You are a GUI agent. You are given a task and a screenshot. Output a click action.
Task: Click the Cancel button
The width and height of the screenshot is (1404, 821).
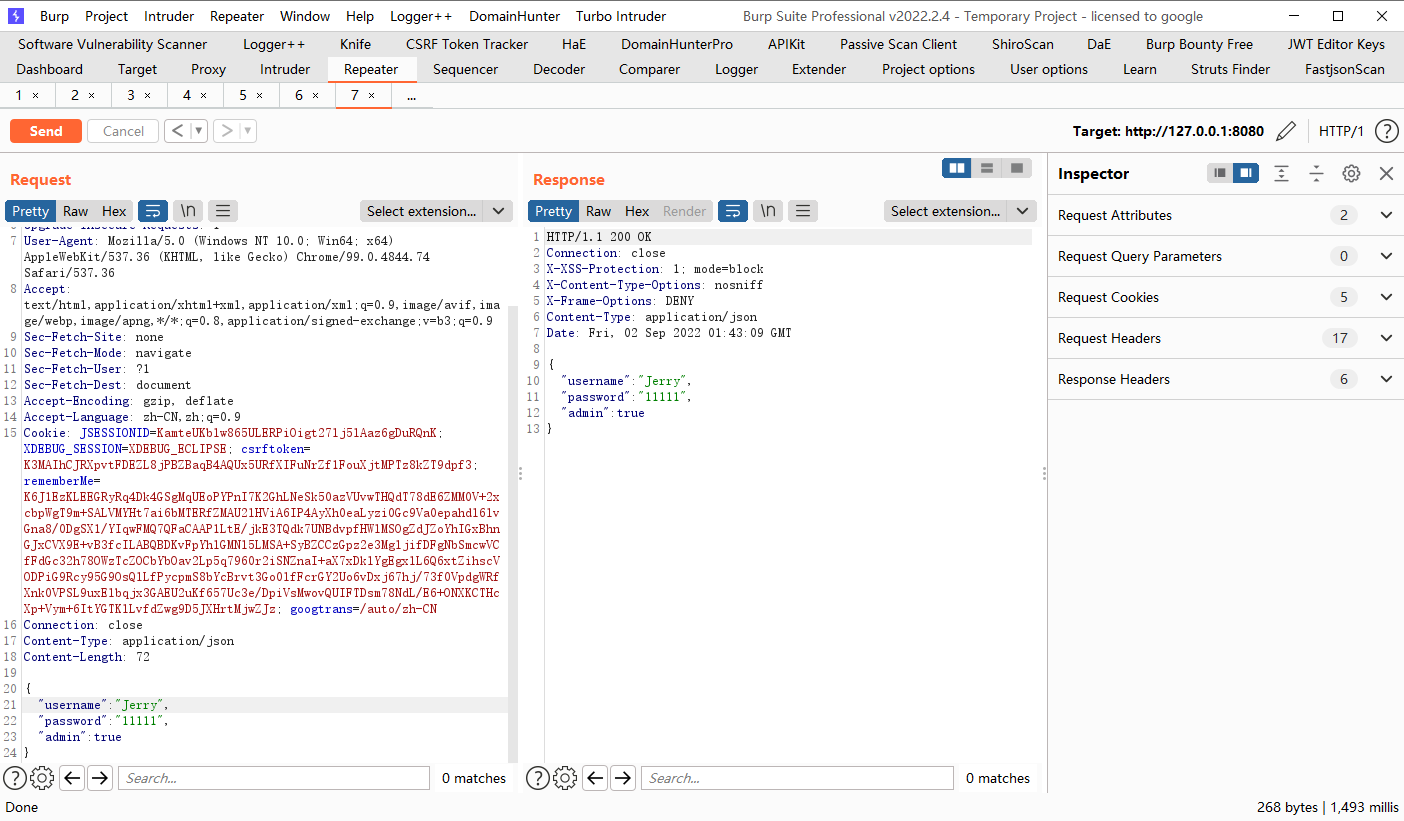click(x=123, y=131)
